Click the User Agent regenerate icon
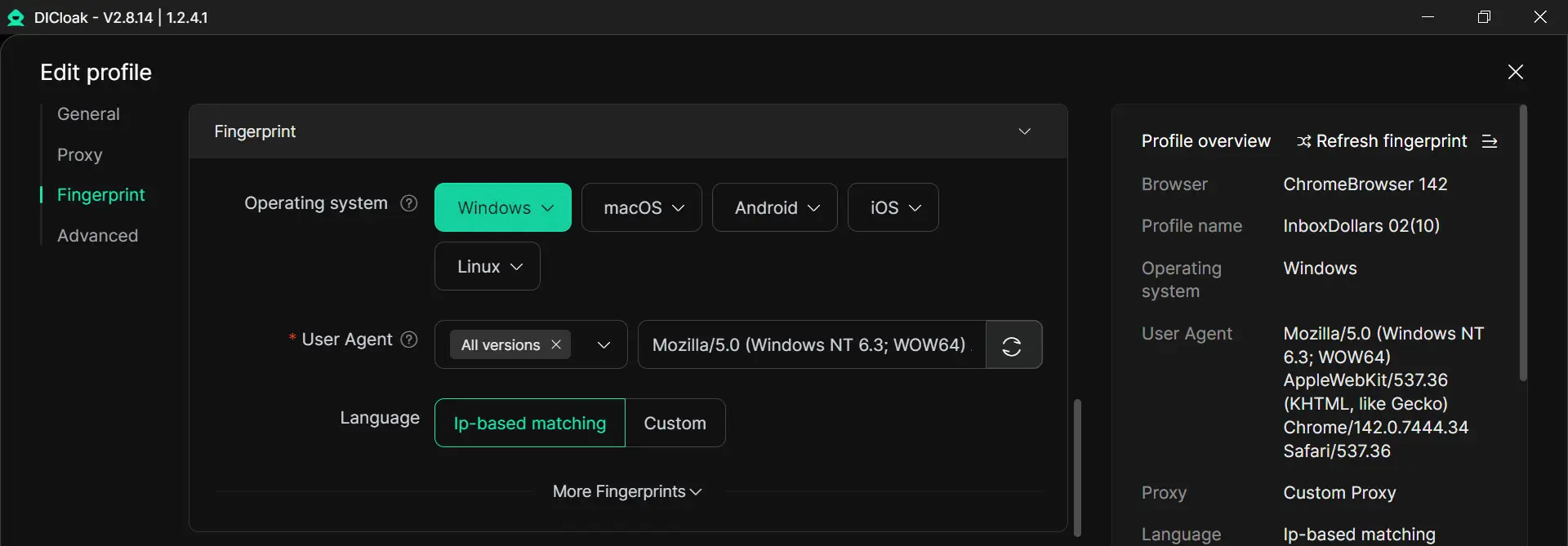Viewport: 1568px width, 546px height. point(1013,345)
